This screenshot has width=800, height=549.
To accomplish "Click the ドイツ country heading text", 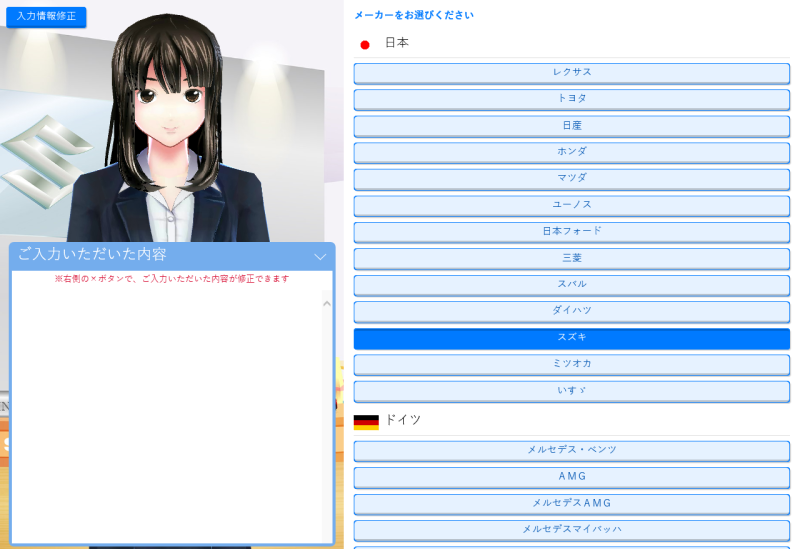I will [403, 420].
